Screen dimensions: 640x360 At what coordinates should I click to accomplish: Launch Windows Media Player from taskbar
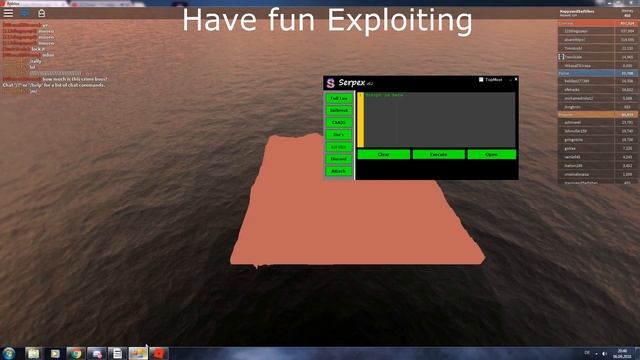[x=55, y=353]
